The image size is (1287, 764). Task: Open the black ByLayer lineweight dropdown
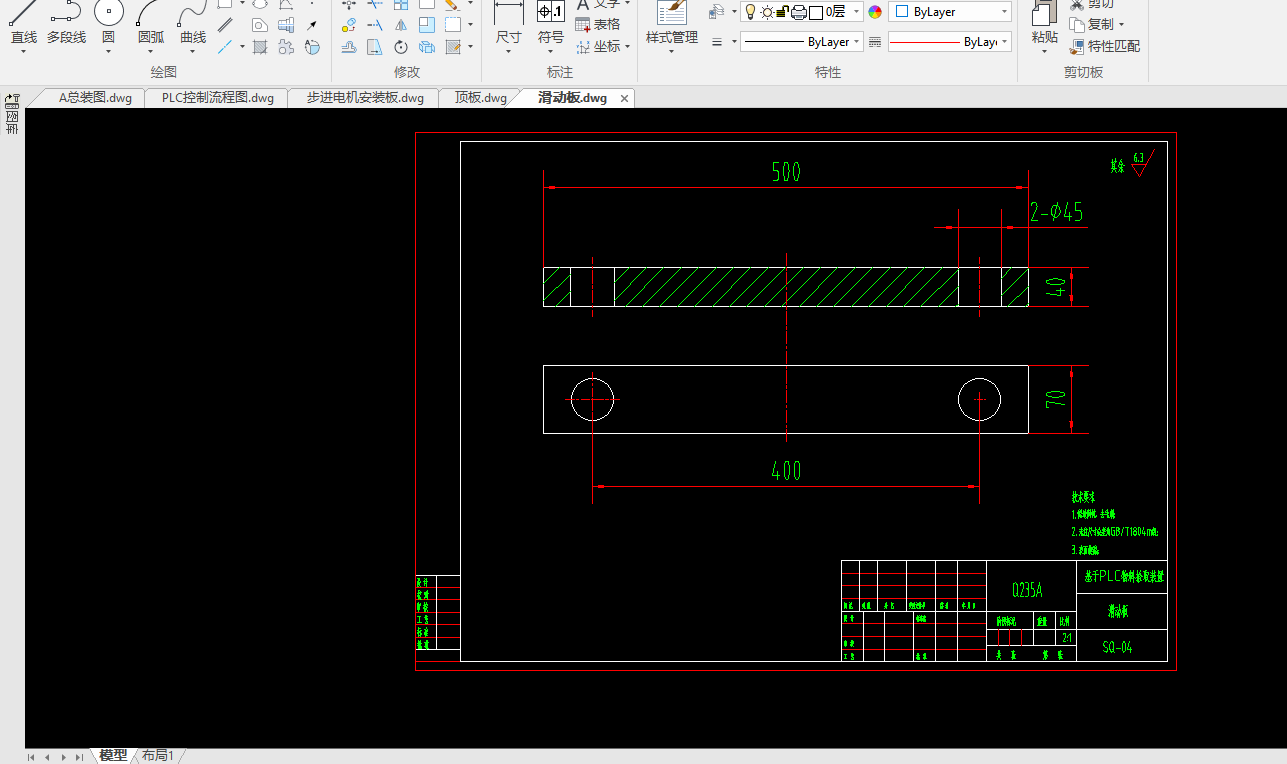801,42
